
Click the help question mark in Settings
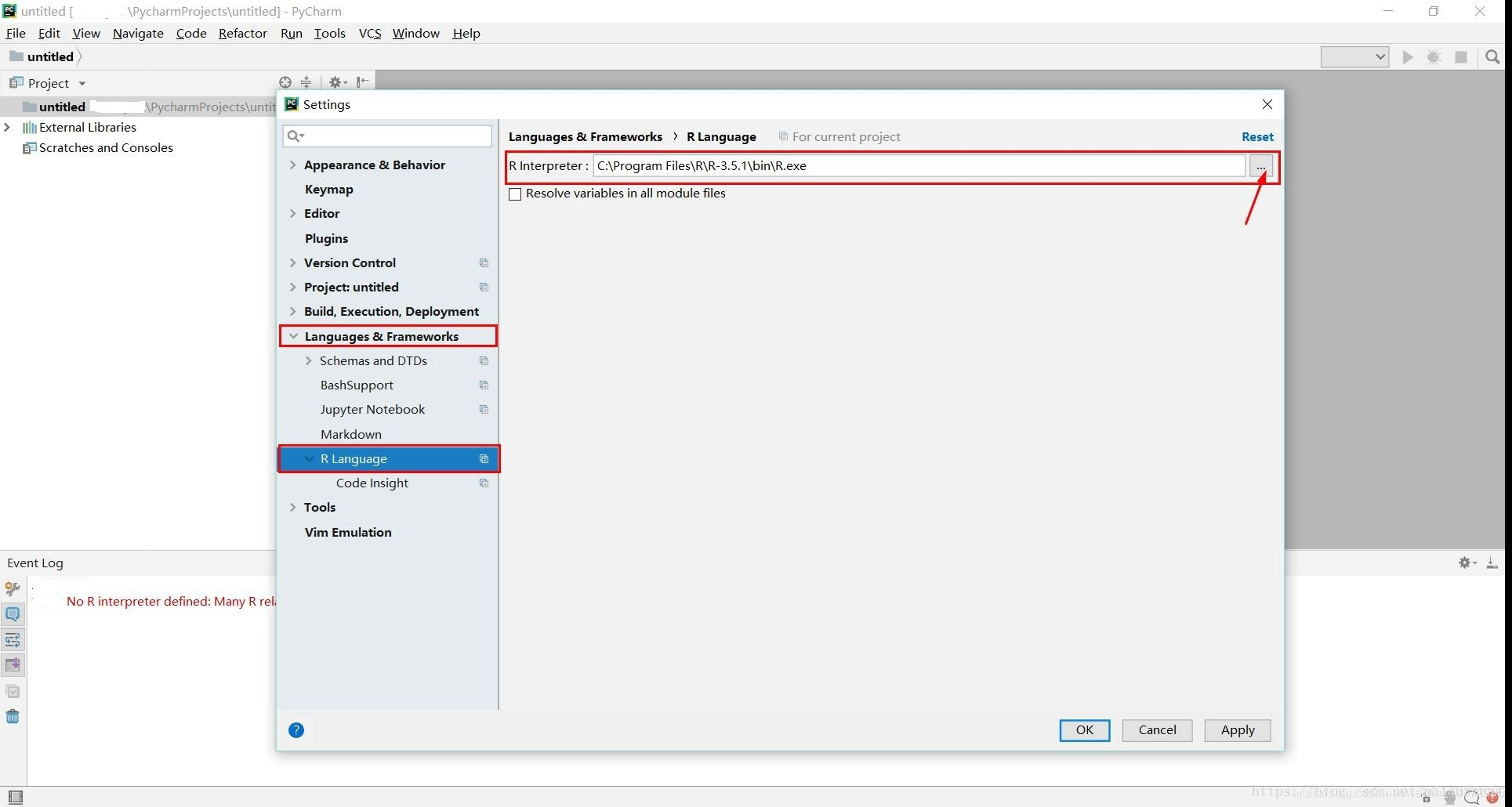(x=296, y=730)
